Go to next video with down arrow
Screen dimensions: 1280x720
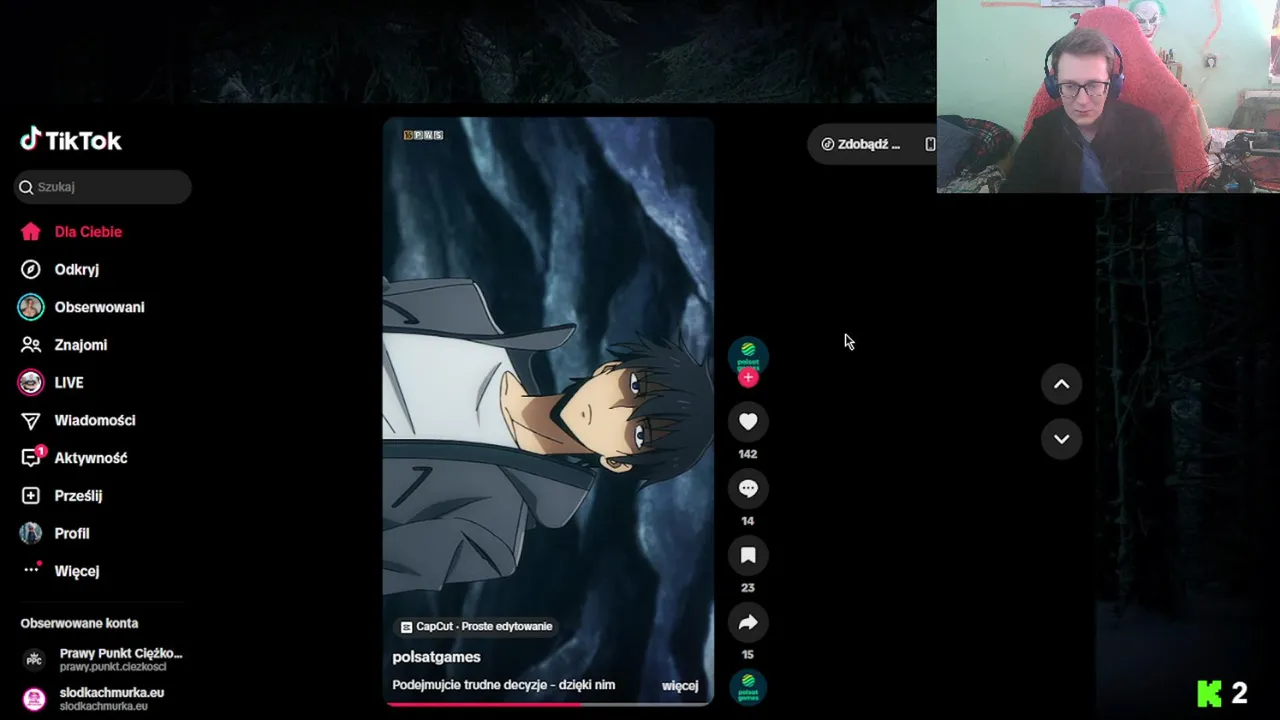[x=1061, y=439]
